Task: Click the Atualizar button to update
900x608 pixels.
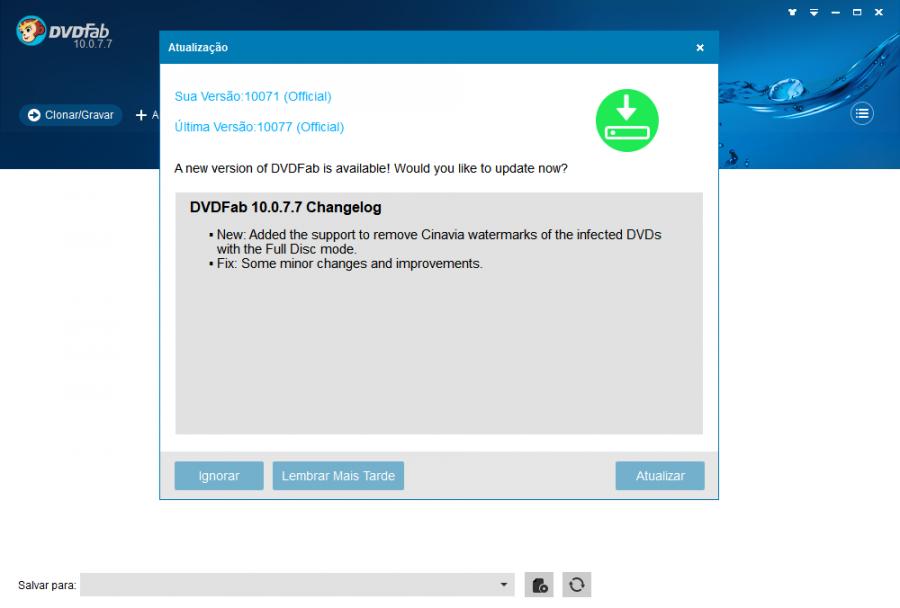Action: pos(660,475)
